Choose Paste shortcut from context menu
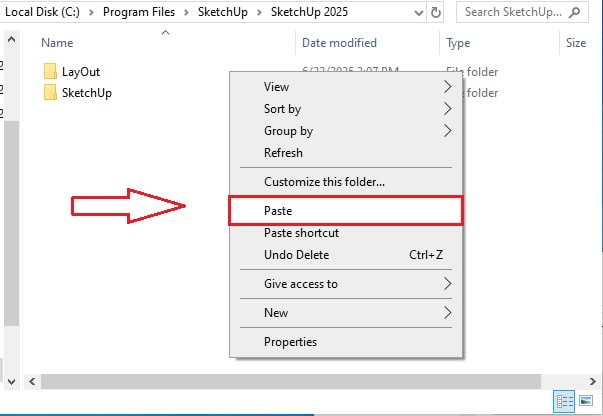Viewport: 603px width, 416px height. (346, 233)
